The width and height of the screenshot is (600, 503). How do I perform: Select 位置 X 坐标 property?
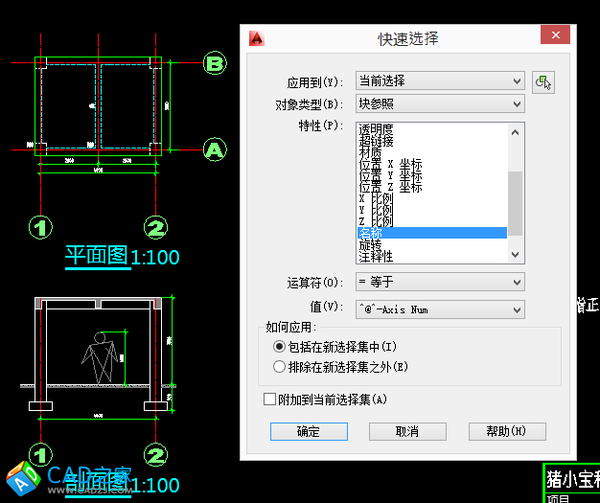tap(390, 164)
